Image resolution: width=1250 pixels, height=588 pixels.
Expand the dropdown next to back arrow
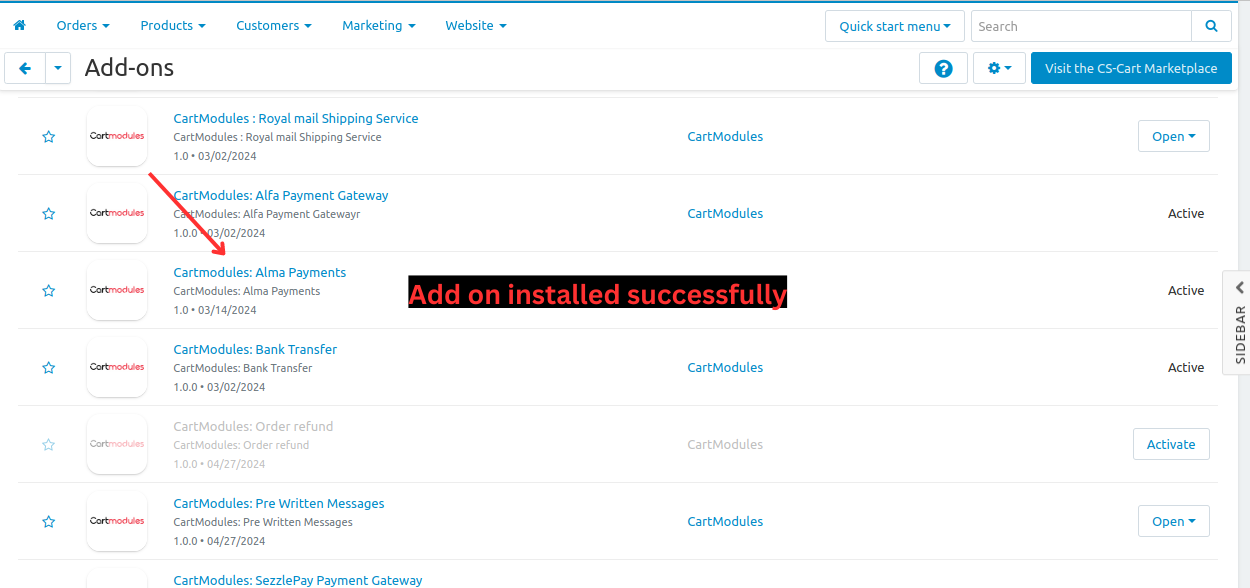(x=58, y=68)
